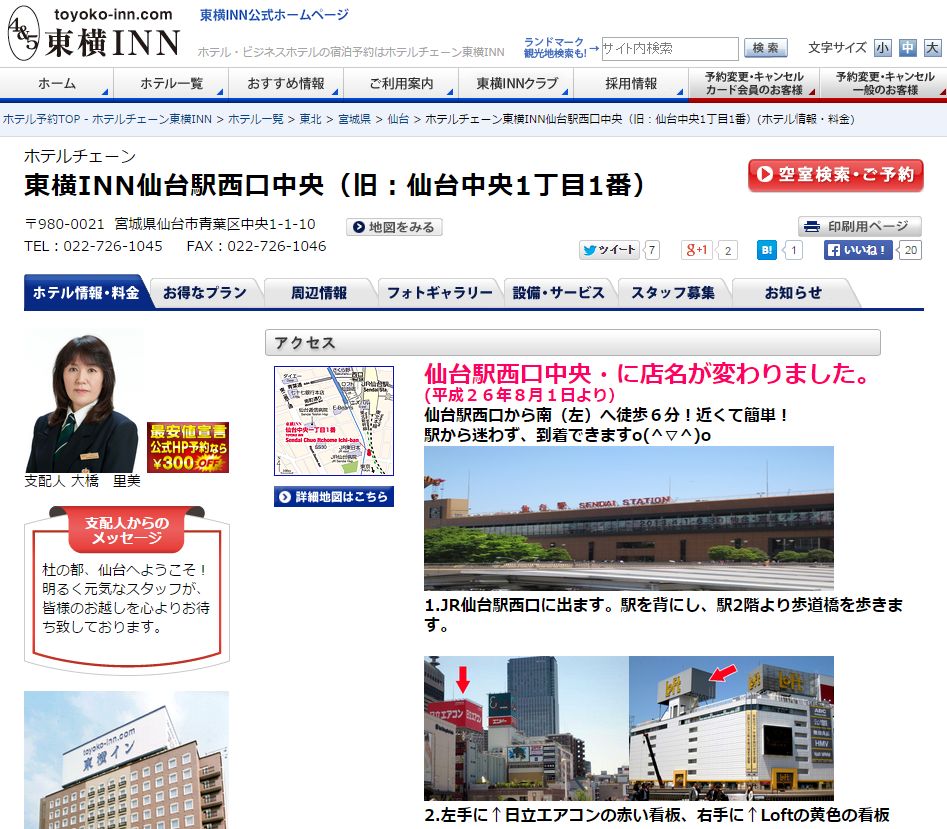Click the サイト内検索 search field

tap(670, 48)
